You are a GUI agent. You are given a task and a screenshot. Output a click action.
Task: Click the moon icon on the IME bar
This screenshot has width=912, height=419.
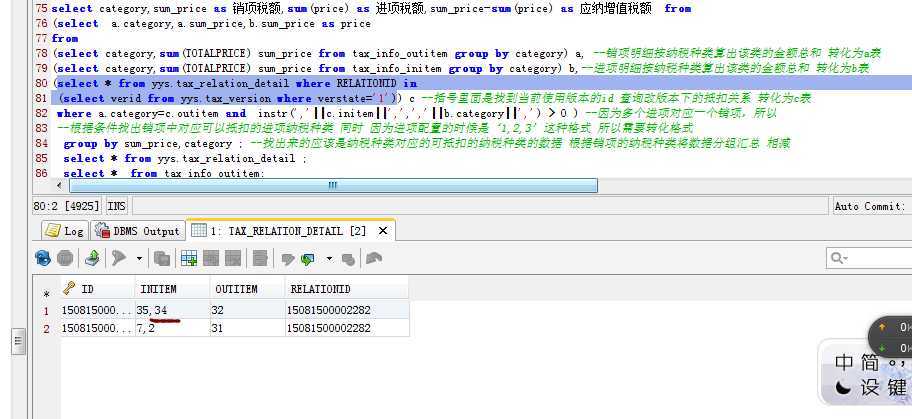pos(843,388)
